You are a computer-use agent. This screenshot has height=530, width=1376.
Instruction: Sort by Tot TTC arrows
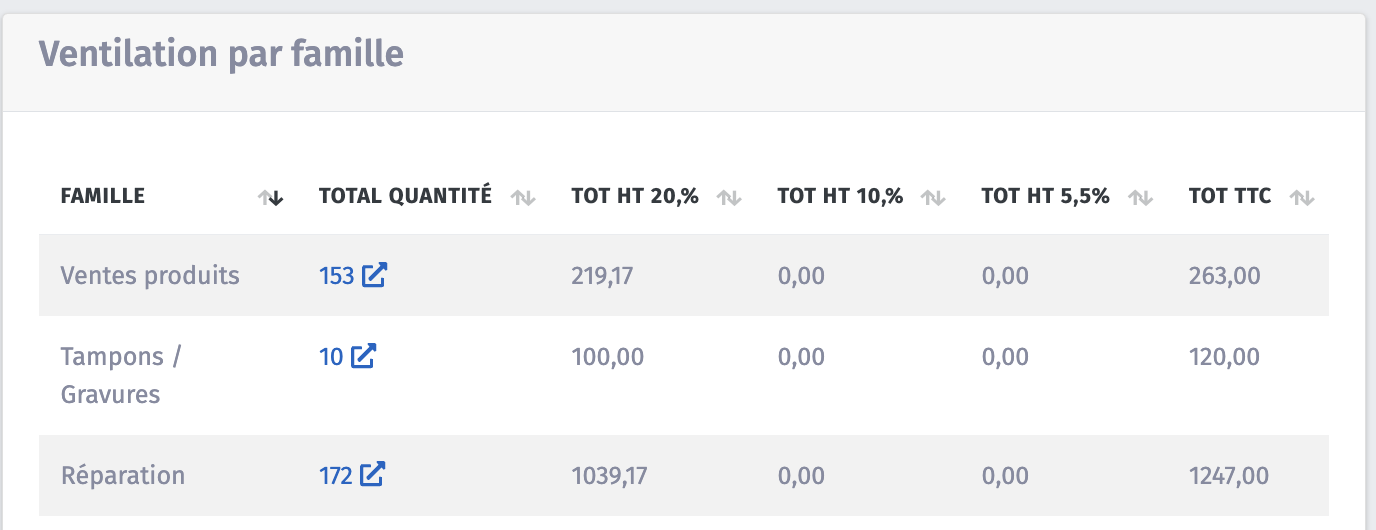(x=1301, y=198)
